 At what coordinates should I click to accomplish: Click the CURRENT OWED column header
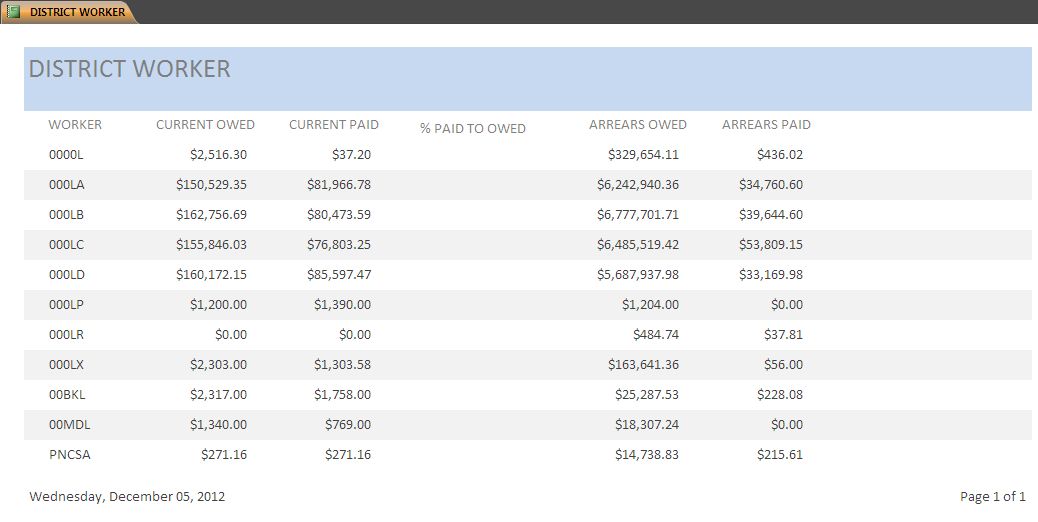[205, 125]
